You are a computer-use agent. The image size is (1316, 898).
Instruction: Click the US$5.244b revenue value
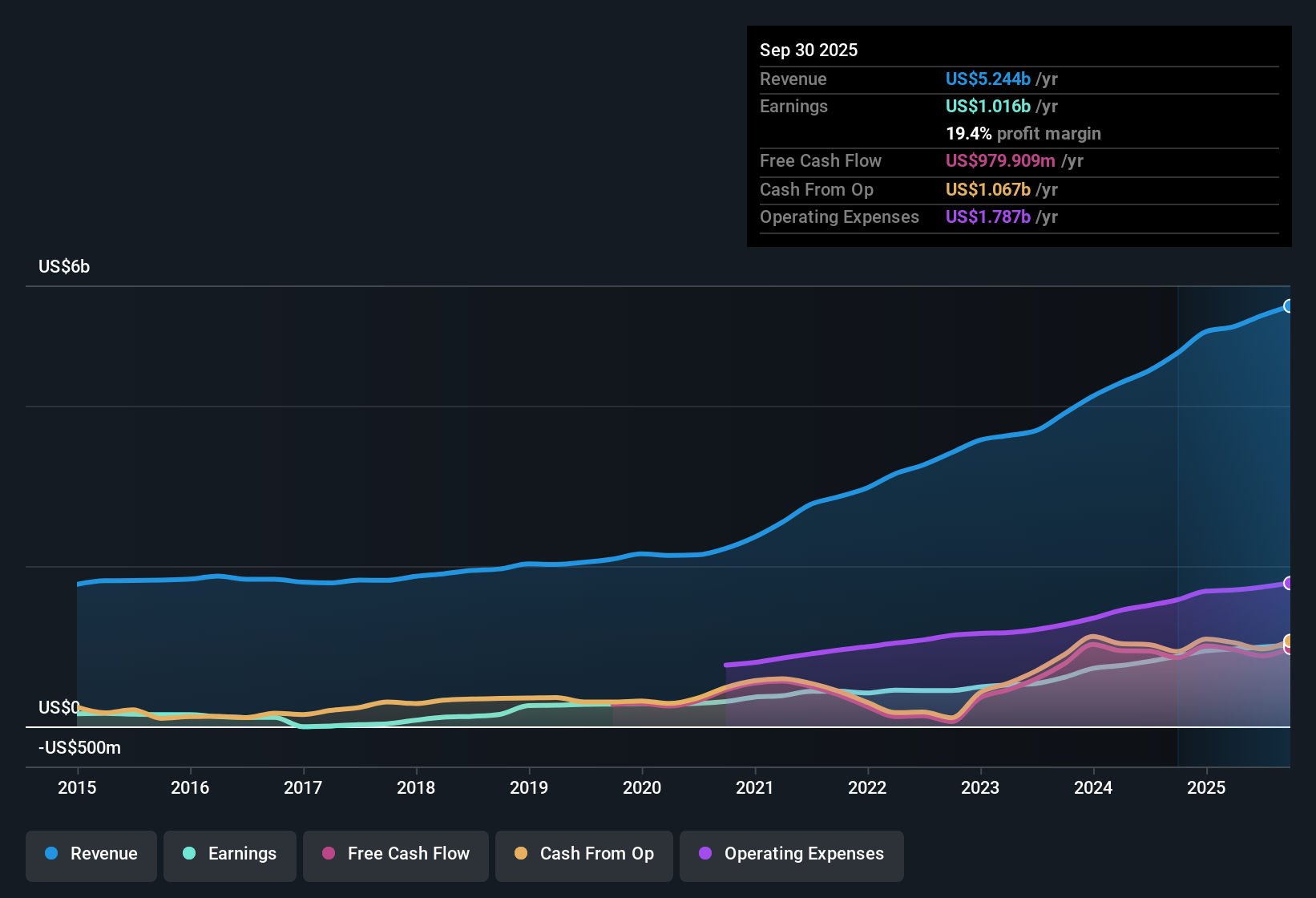987,79
